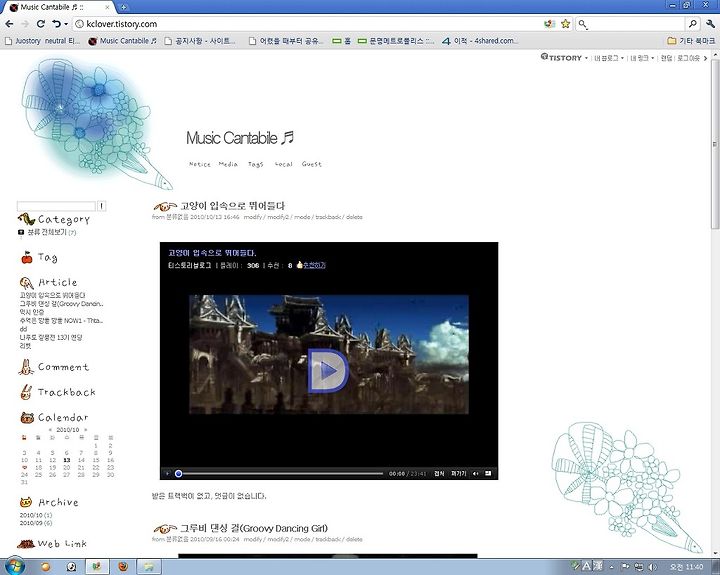Open the Windows Start menu
This screenshot has width=720, height=575.
pos(15,565)
